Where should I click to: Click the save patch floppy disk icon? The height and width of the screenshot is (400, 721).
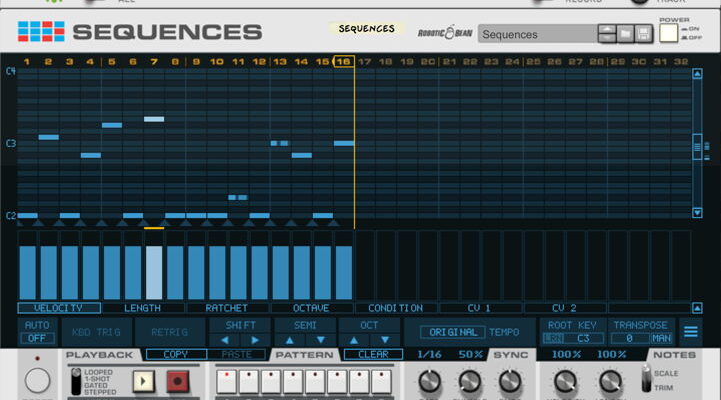pyautogui.click(x=645, y=34)
